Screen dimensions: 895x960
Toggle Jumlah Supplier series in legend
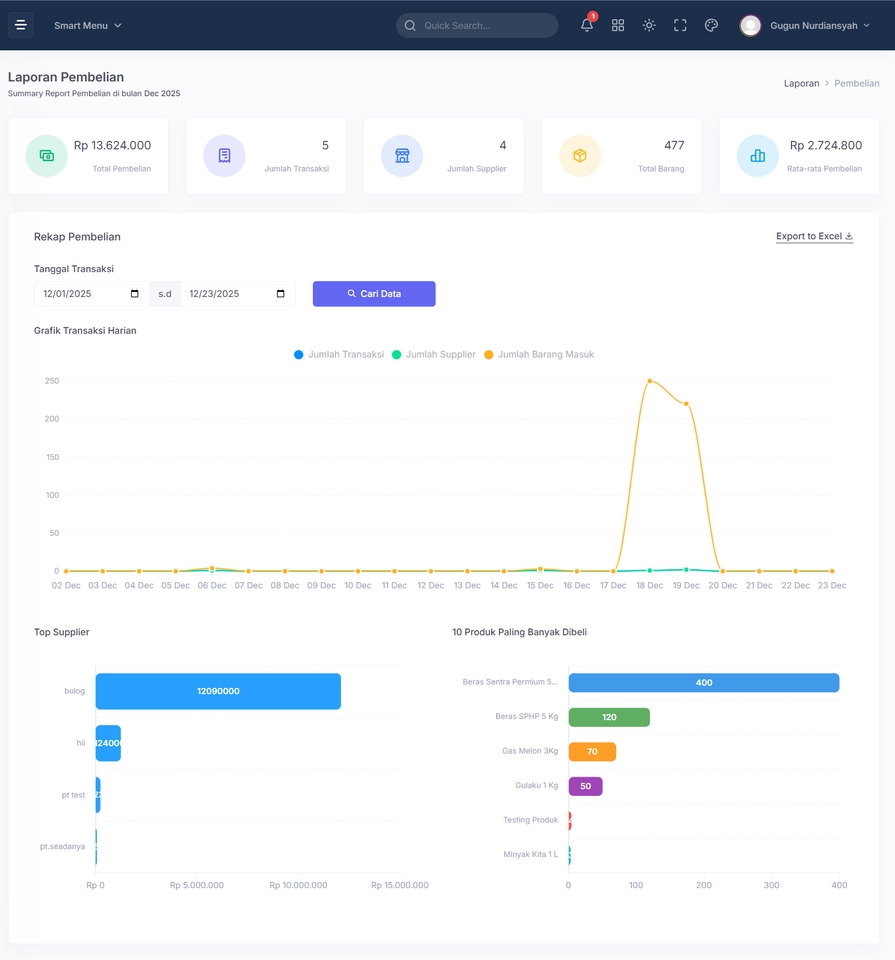(433, 354)
